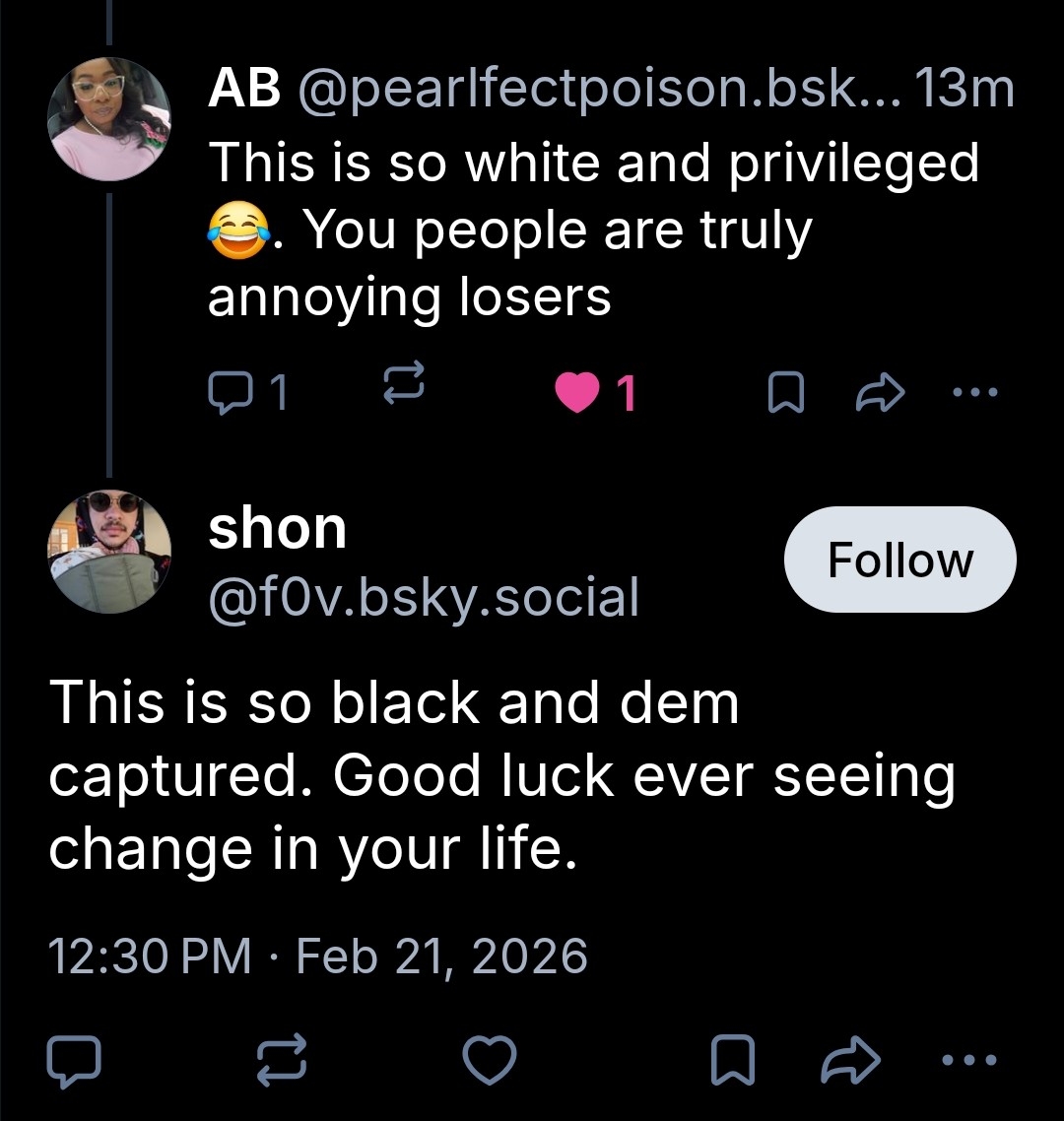Reply to AB's post via comment icon

(229, 393)
